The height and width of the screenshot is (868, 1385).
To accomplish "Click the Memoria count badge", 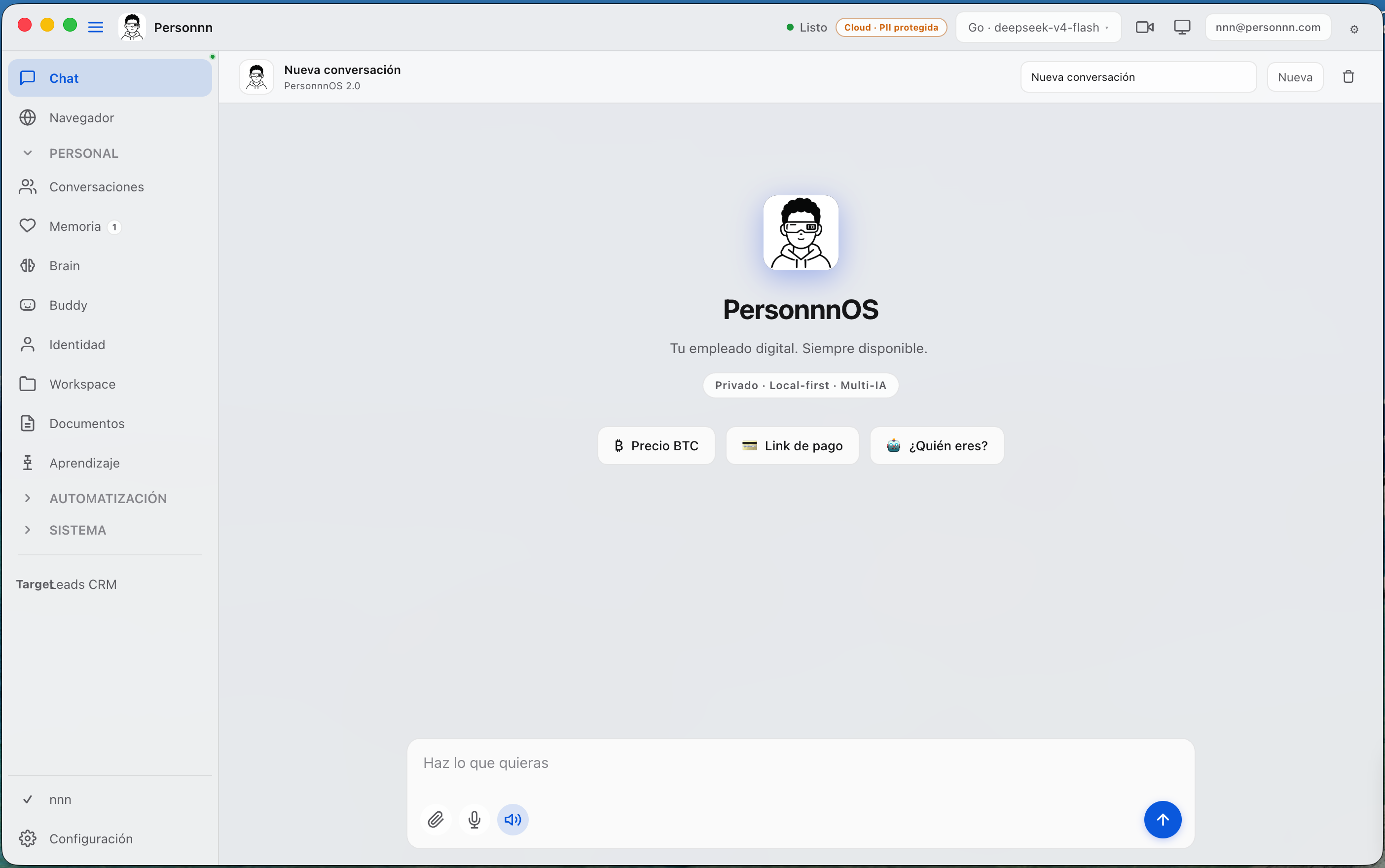I will [x=114, y=227].
